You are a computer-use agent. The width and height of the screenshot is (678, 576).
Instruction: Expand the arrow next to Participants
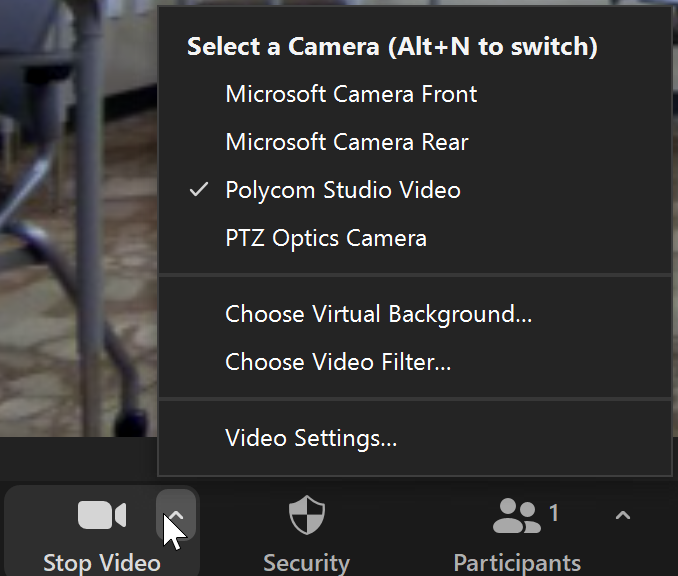click(622, 516)
